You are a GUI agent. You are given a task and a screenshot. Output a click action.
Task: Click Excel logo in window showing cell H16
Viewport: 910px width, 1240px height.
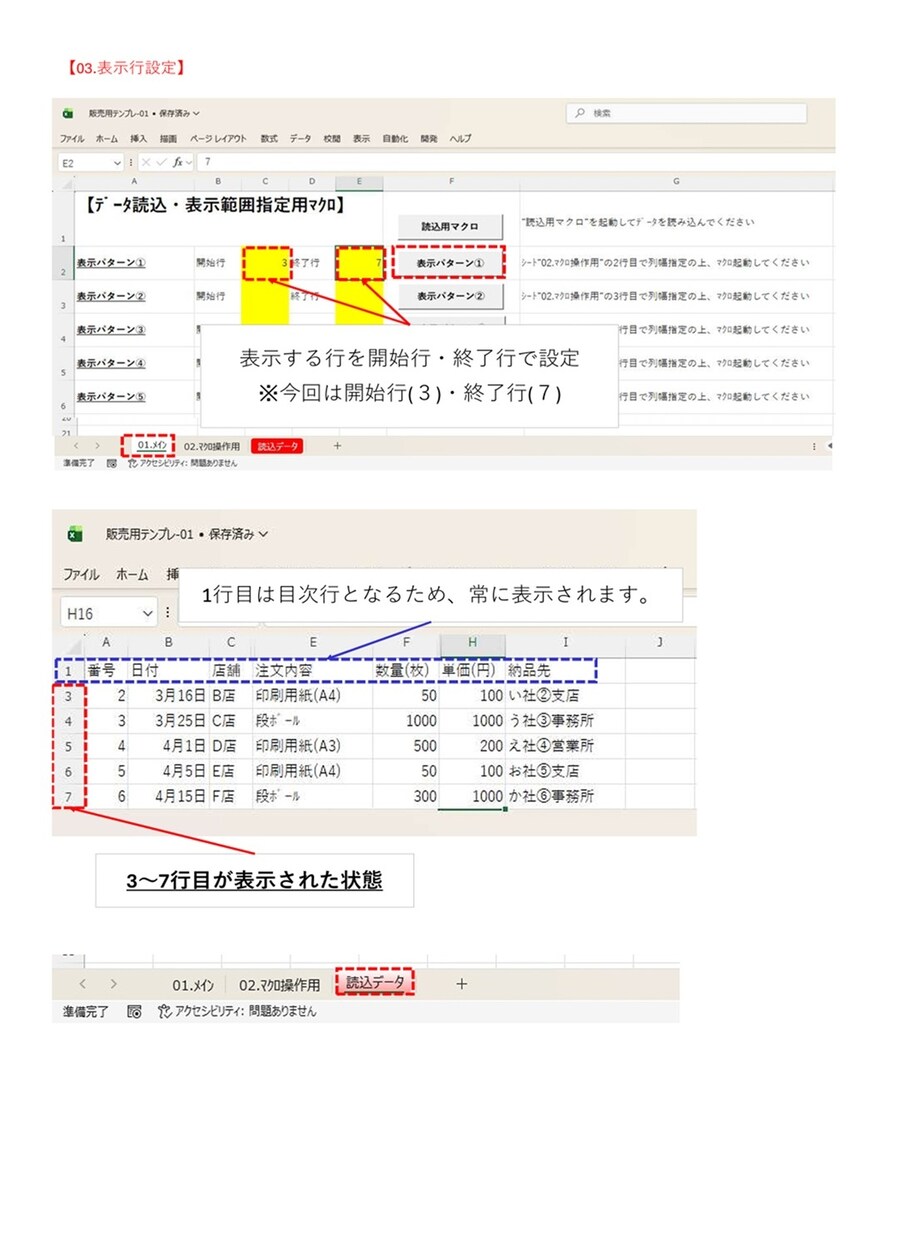point(75,534)
